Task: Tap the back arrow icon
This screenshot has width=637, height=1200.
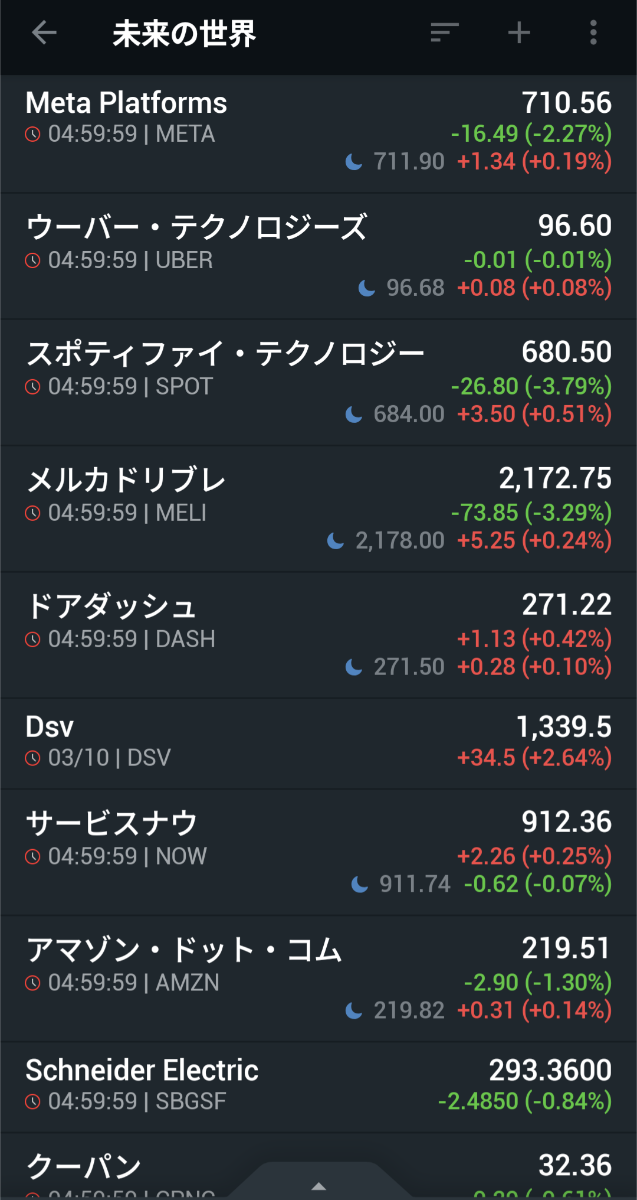Action: (44, 33)
